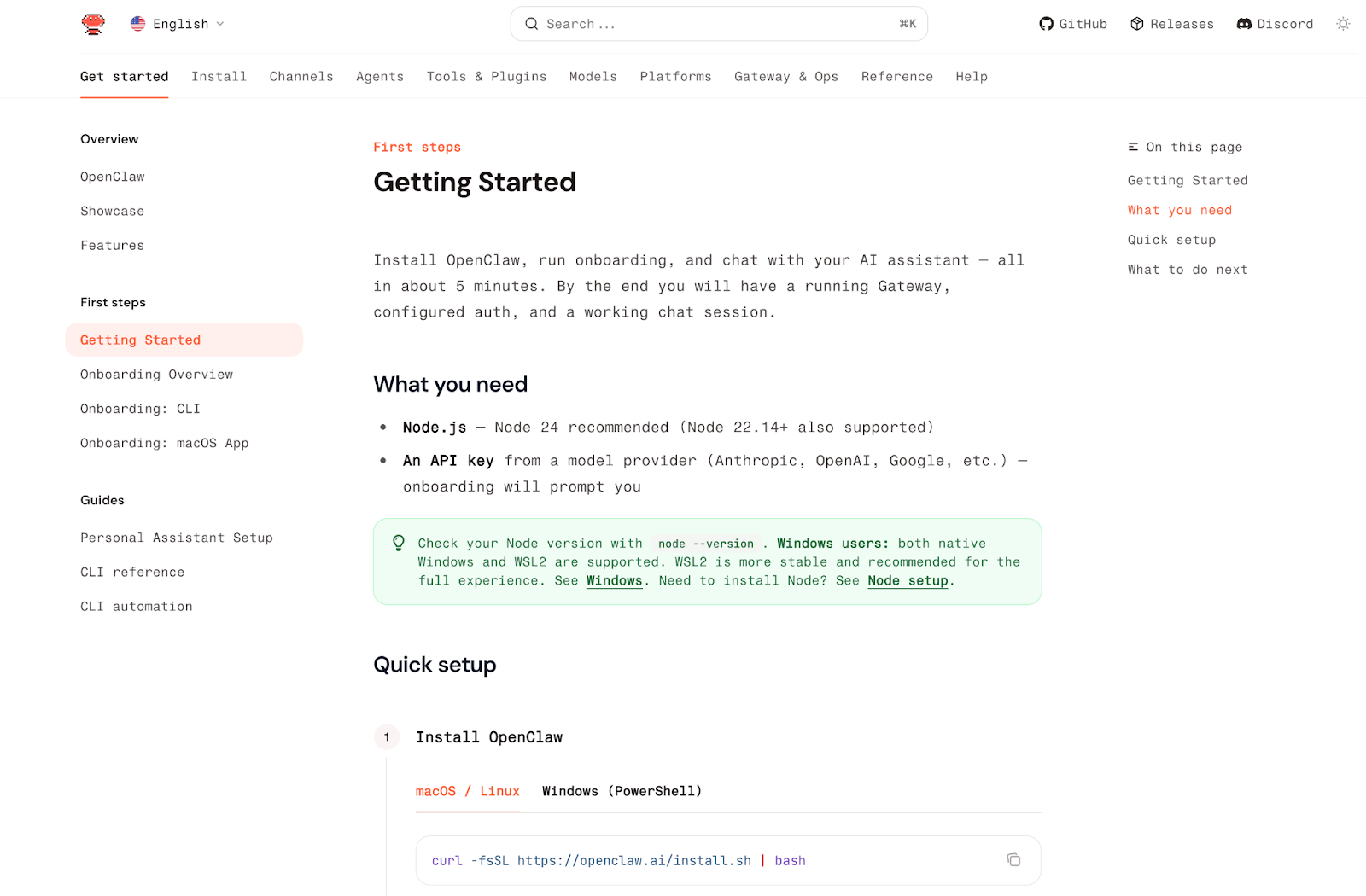1366x896 pixels.
Task: Follow the Windows link in tip box
Action: tap(614, 581)
